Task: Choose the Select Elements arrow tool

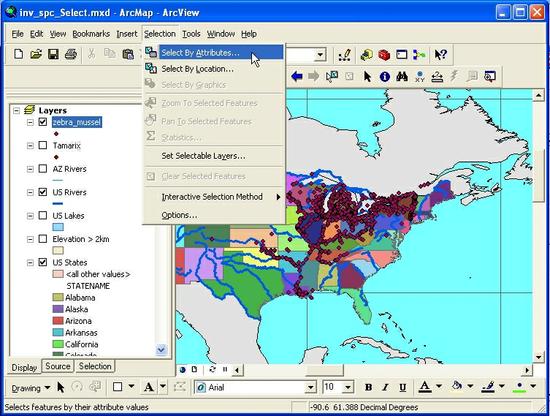Action: [367, 76]
